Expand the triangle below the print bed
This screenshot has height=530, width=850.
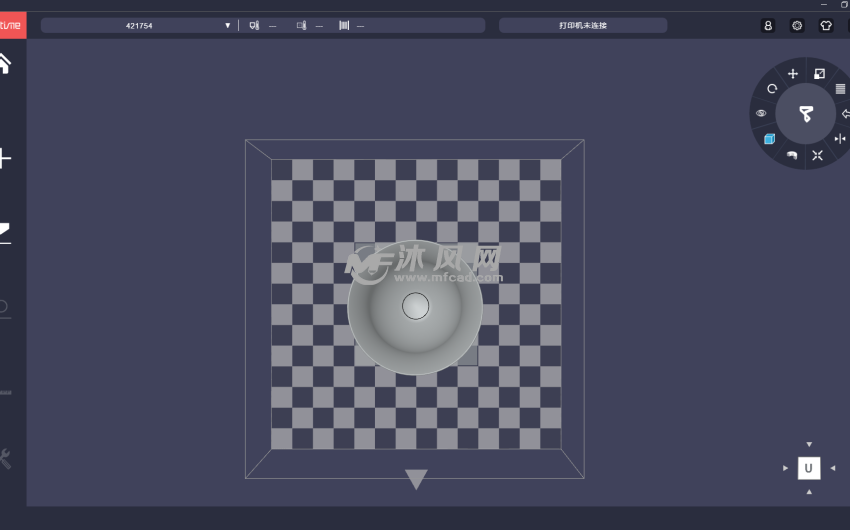(x=416, y=479)
